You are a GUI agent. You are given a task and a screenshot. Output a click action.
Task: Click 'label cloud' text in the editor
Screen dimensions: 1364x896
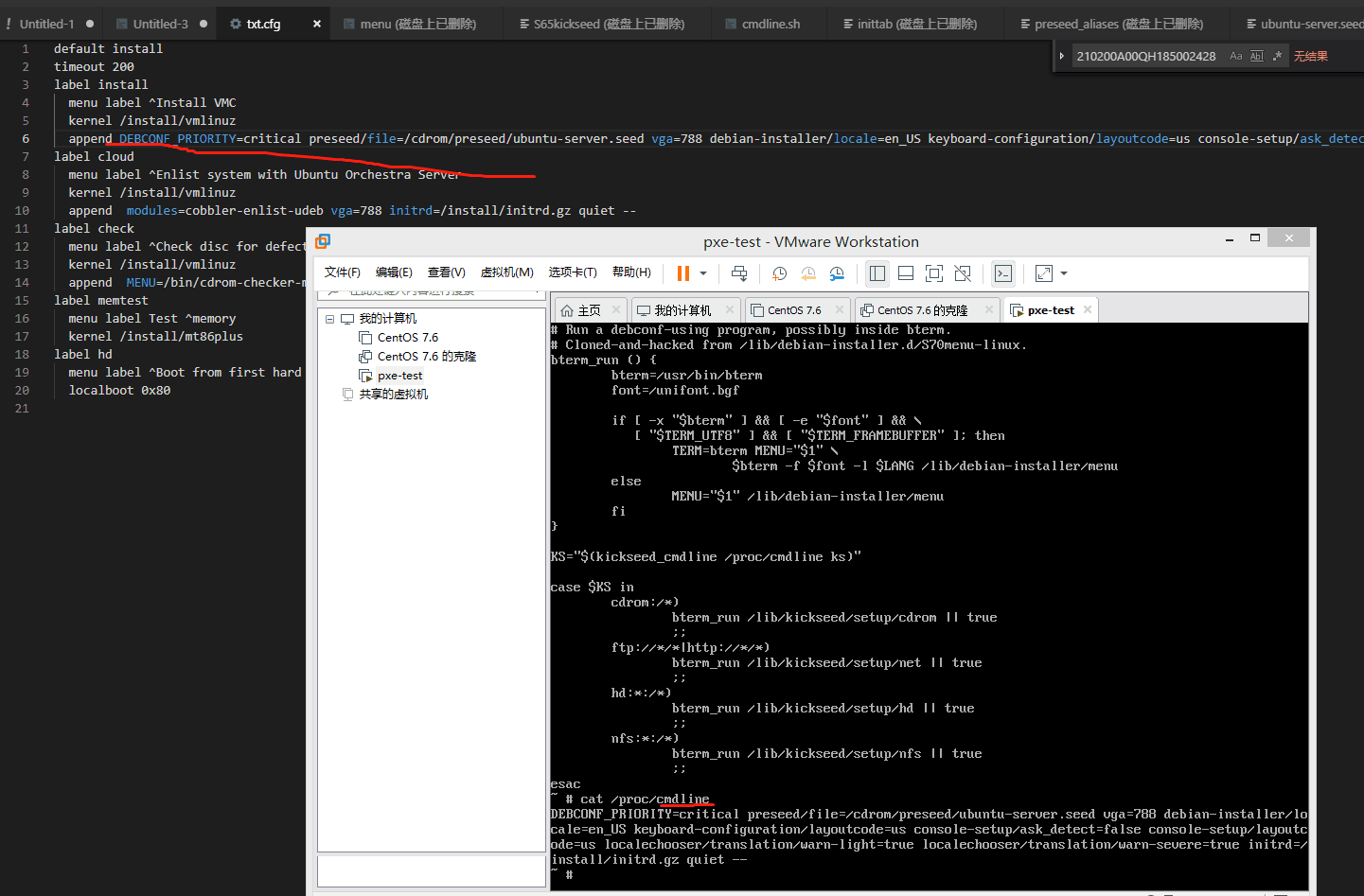click(94, 156)
